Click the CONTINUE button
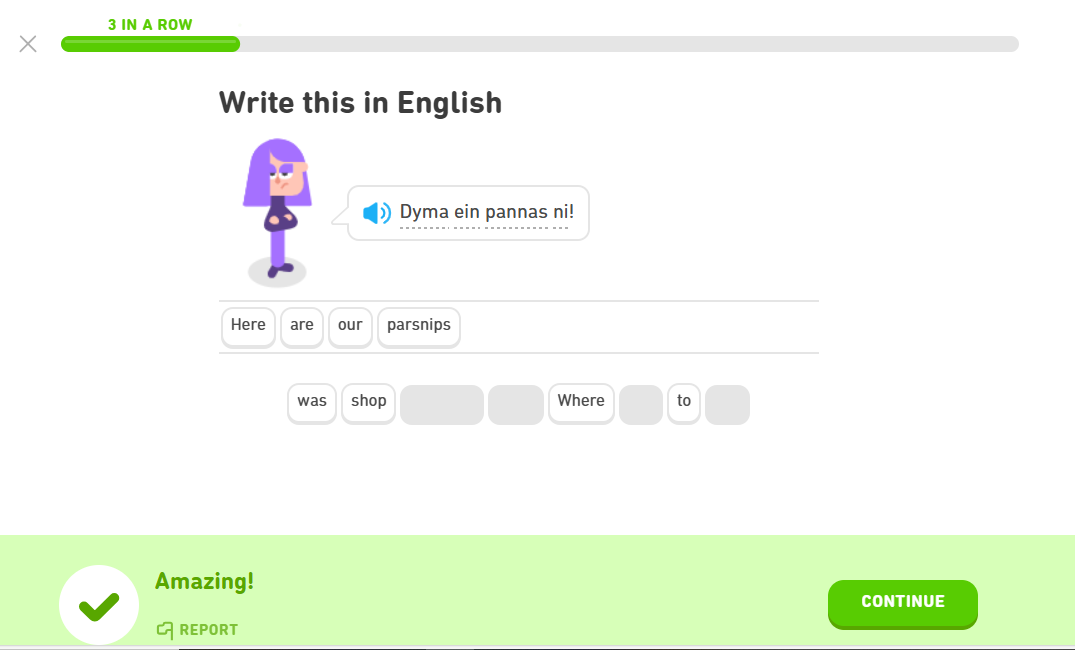 click(902, 603)
